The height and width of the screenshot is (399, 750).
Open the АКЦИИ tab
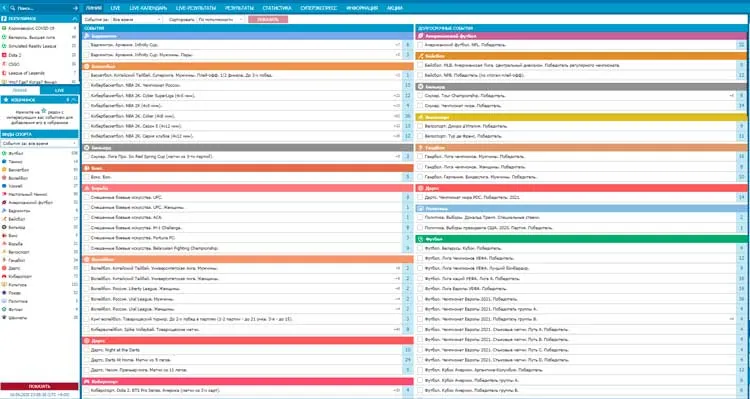coord(395,8)
